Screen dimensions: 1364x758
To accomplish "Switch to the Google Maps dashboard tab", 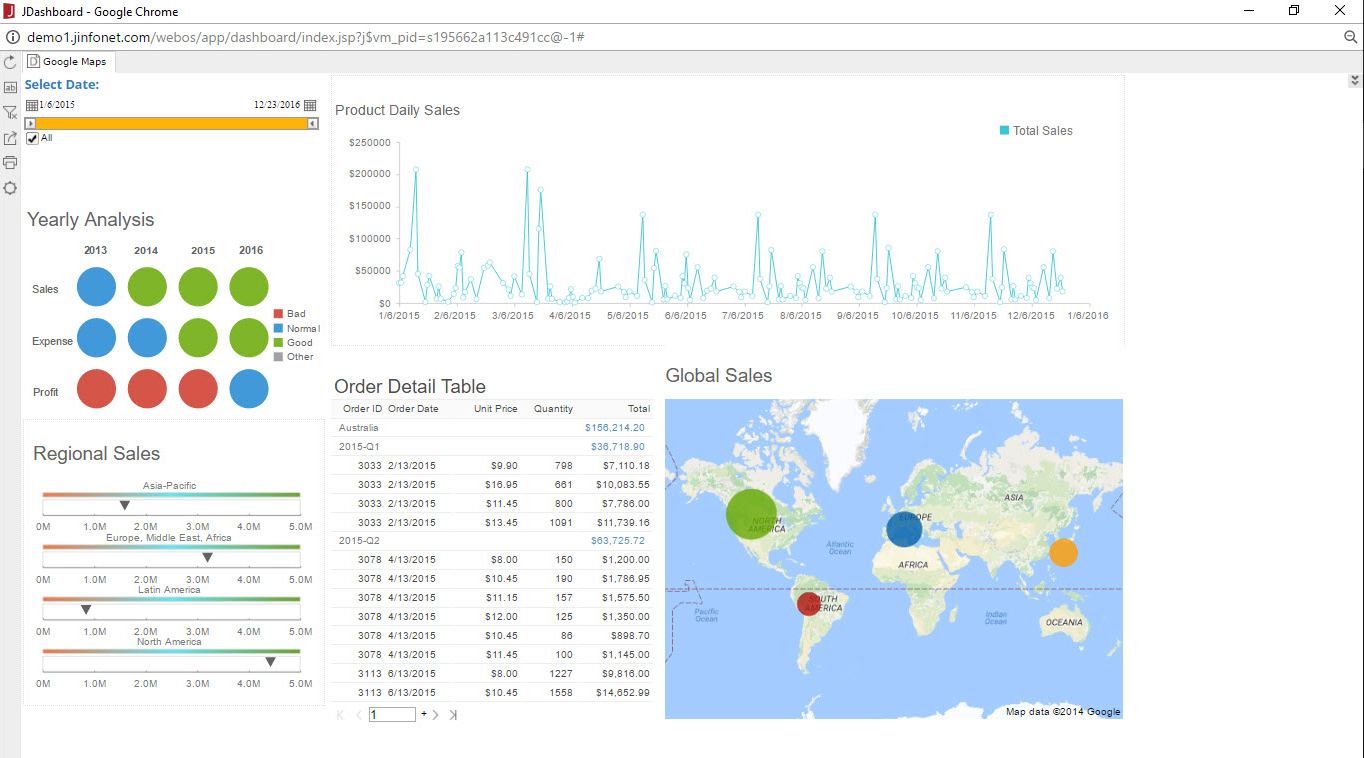I will coord(68,62).
